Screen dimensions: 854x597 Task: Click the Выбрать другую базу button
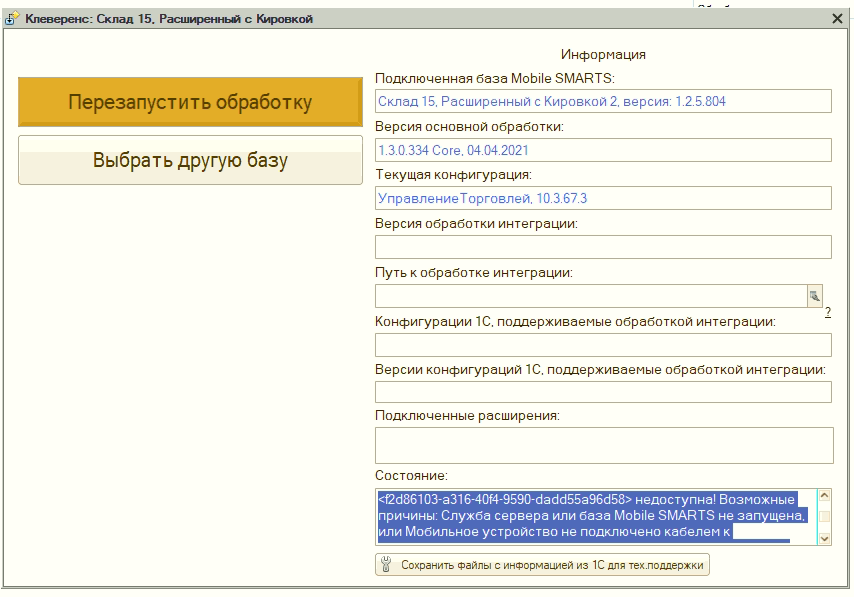(190, 160)
